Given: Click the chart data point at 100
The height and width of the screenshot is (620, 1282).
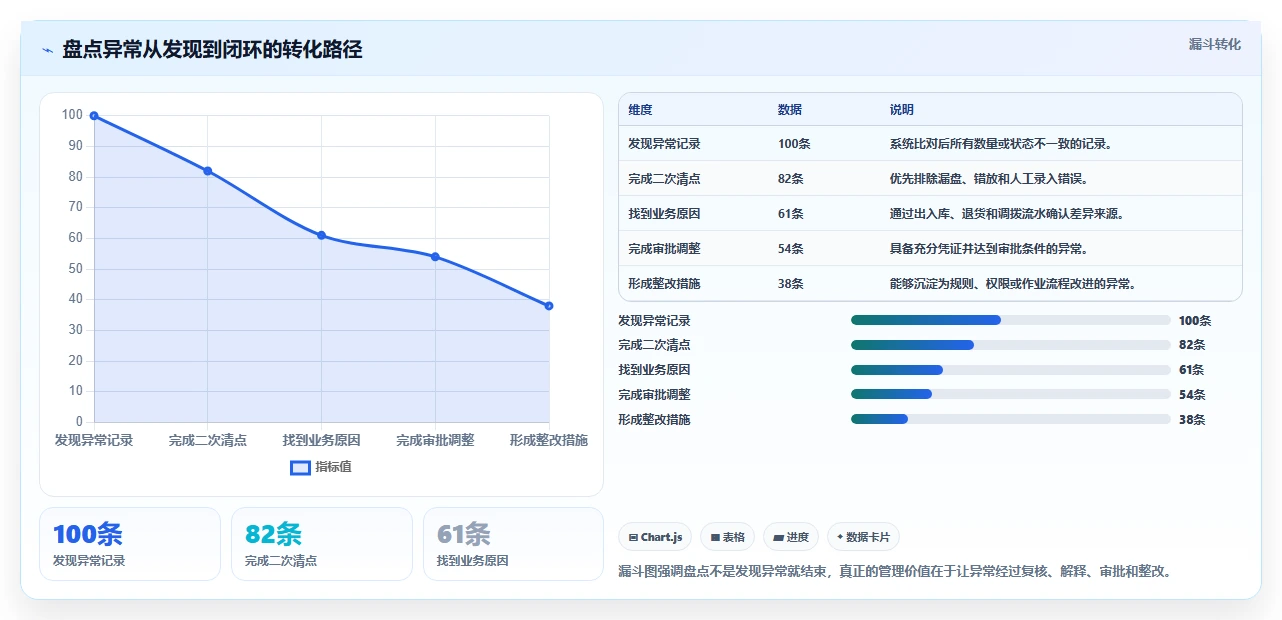Looking at the screenshot, I should 94,116.
